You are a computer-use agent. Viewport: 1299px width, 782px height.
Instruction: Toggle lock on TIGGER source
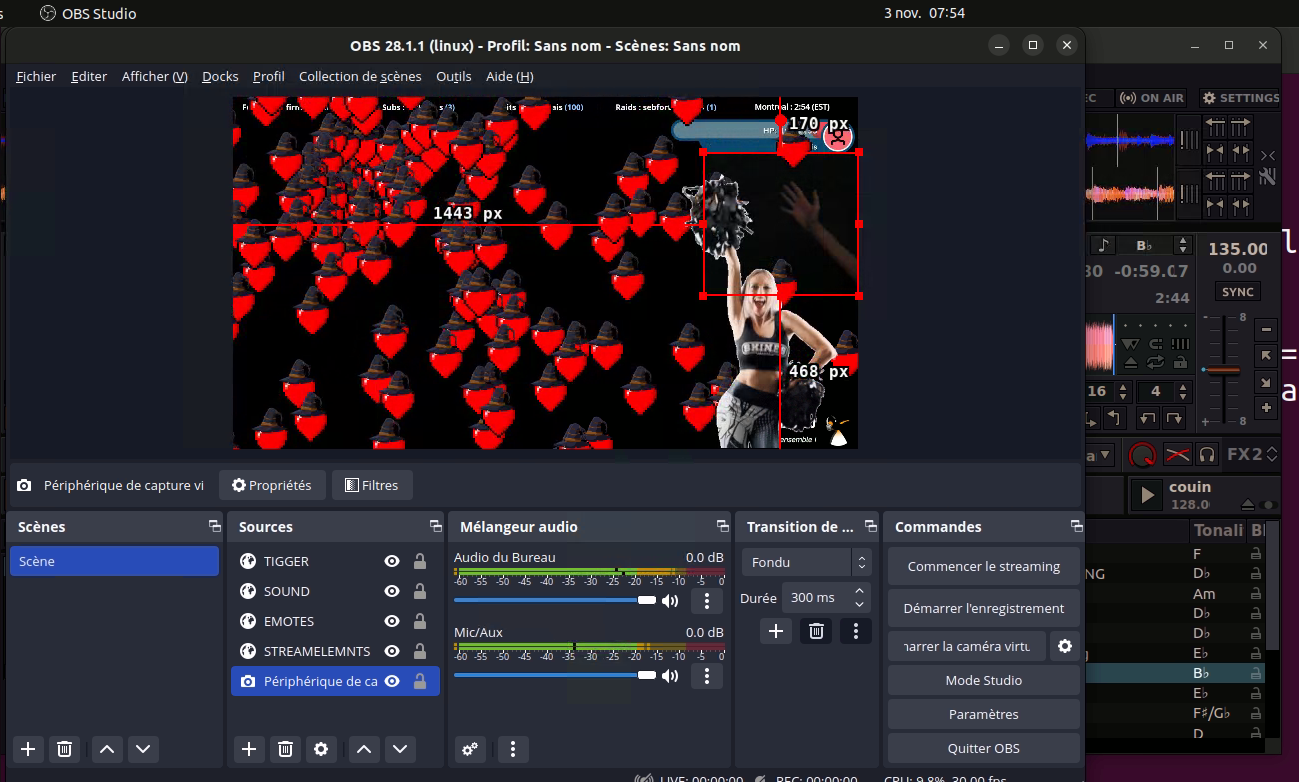click(x=420, y=561)
